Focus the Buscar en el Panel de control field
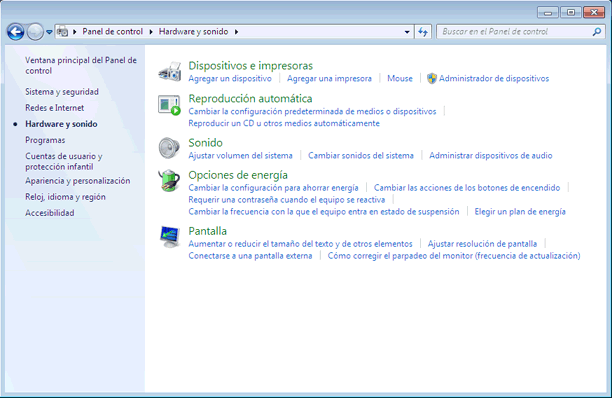612x398 pixels. 515,32
